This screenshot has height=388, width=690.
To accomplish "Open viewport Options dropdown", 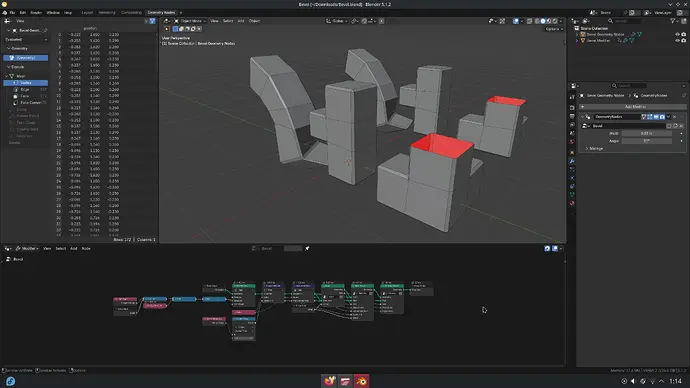I will 554,29.
